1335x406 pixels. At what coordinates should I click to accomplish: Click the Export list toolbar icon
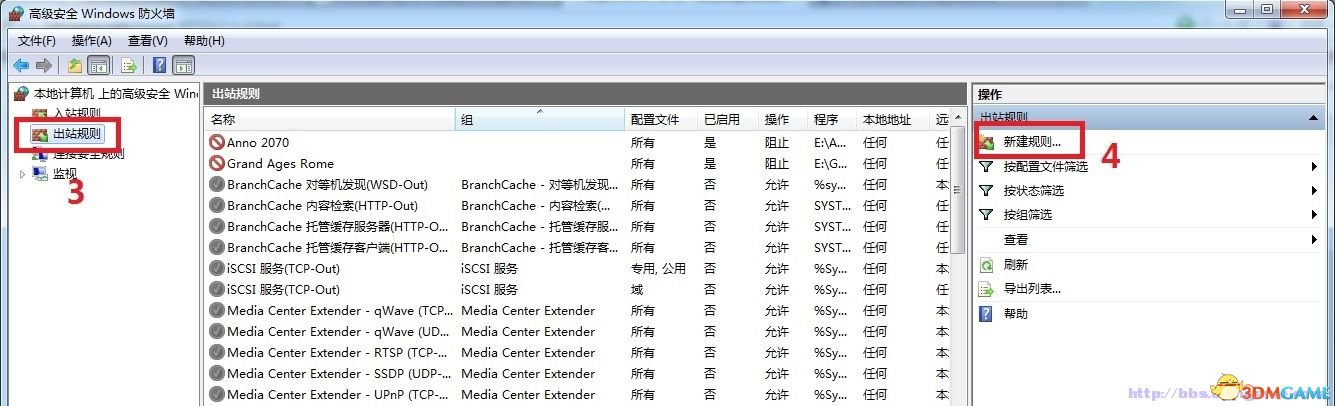tap(129, 65)
